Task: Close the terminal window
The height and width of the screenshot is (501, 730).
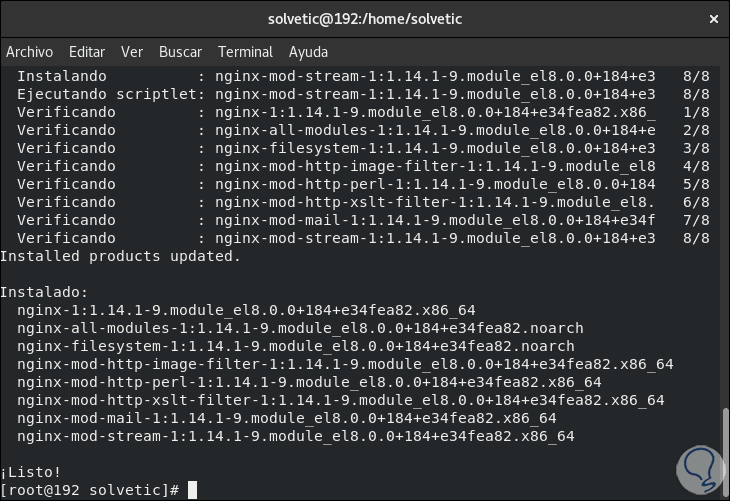Action: click(x=711, y=18)
